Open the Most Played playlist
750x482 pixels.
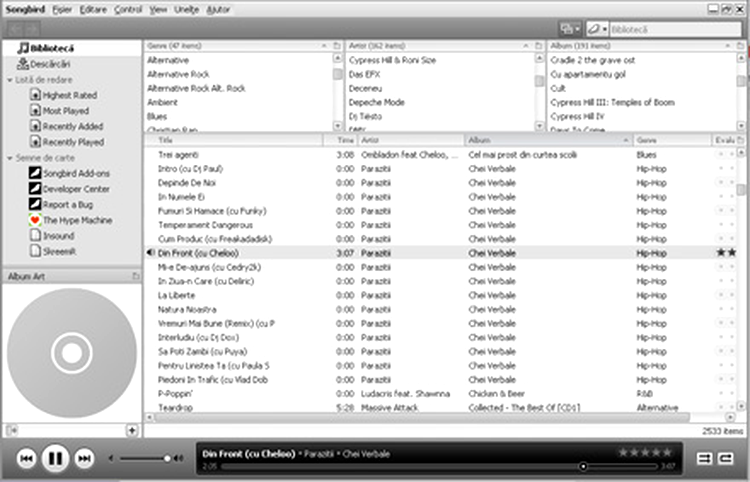click(x=59, y=110)
